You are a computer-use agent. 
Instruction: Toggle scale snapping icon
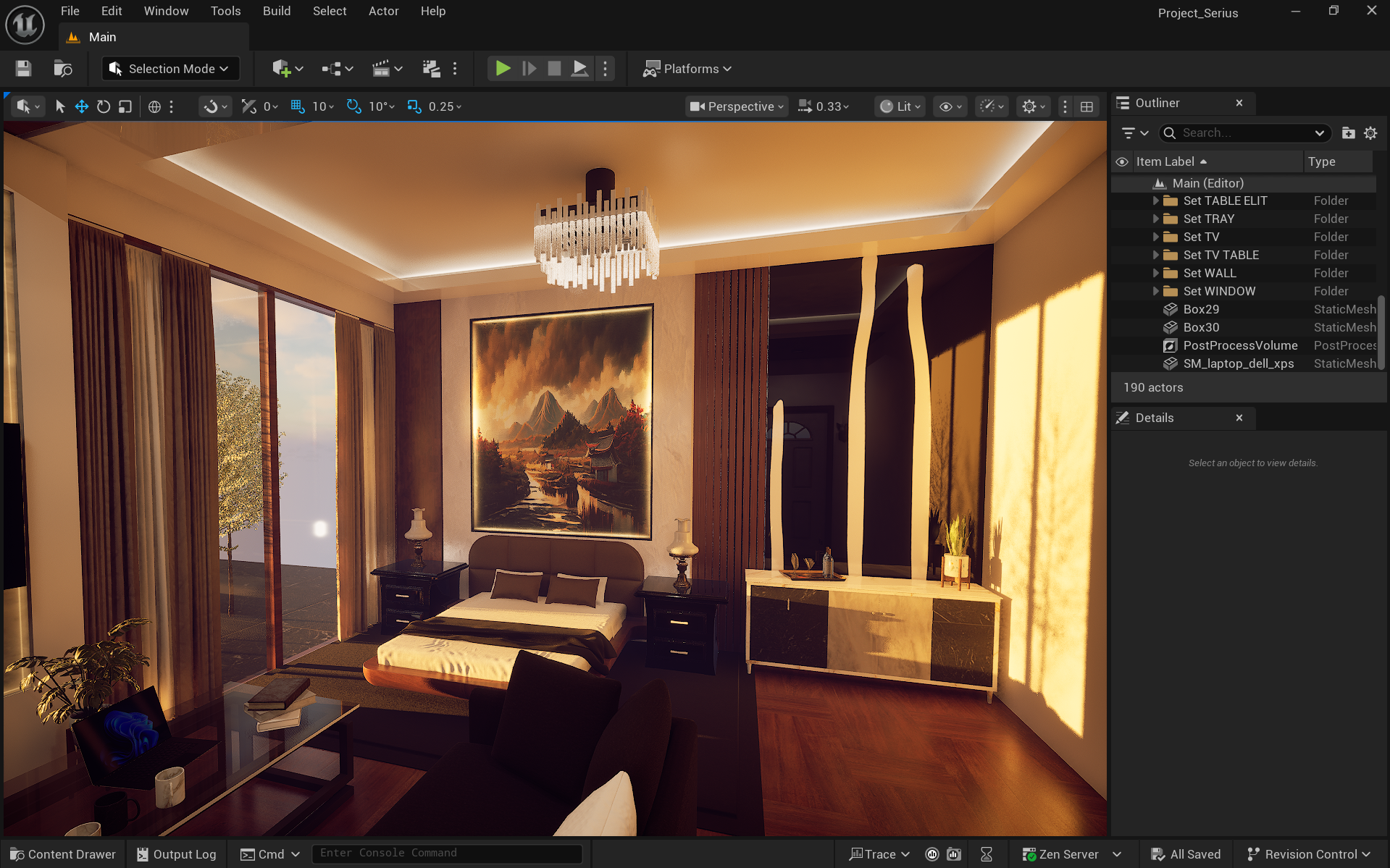(414, 106)
